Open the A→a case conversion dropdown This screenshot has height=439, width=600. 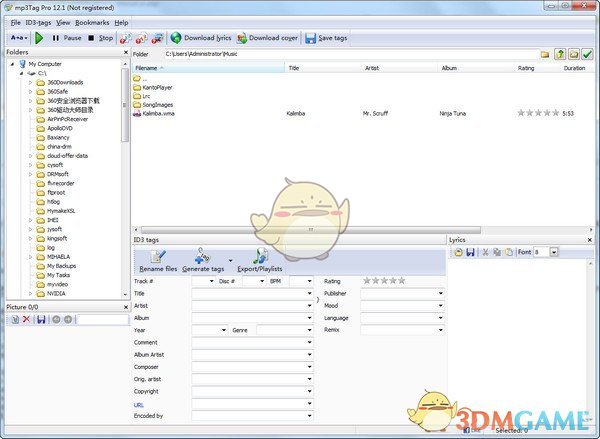click(19, 38)
